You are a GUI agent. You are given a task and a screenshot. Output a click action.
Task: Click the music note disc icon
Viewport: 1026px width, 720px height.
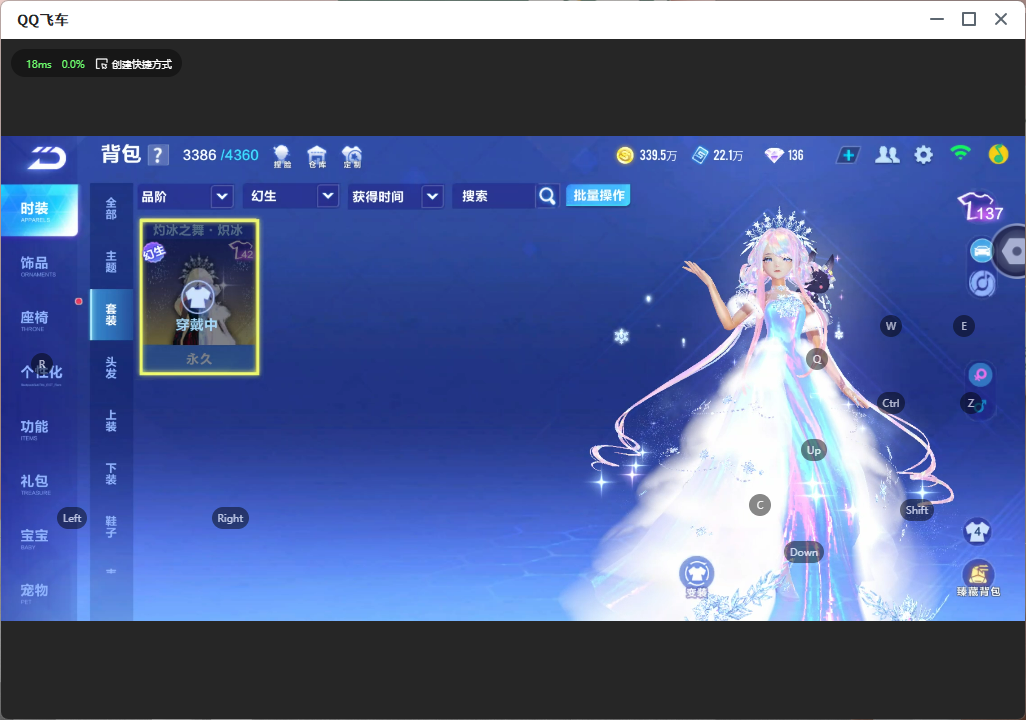pyautogui.click(x=982, y=283)
